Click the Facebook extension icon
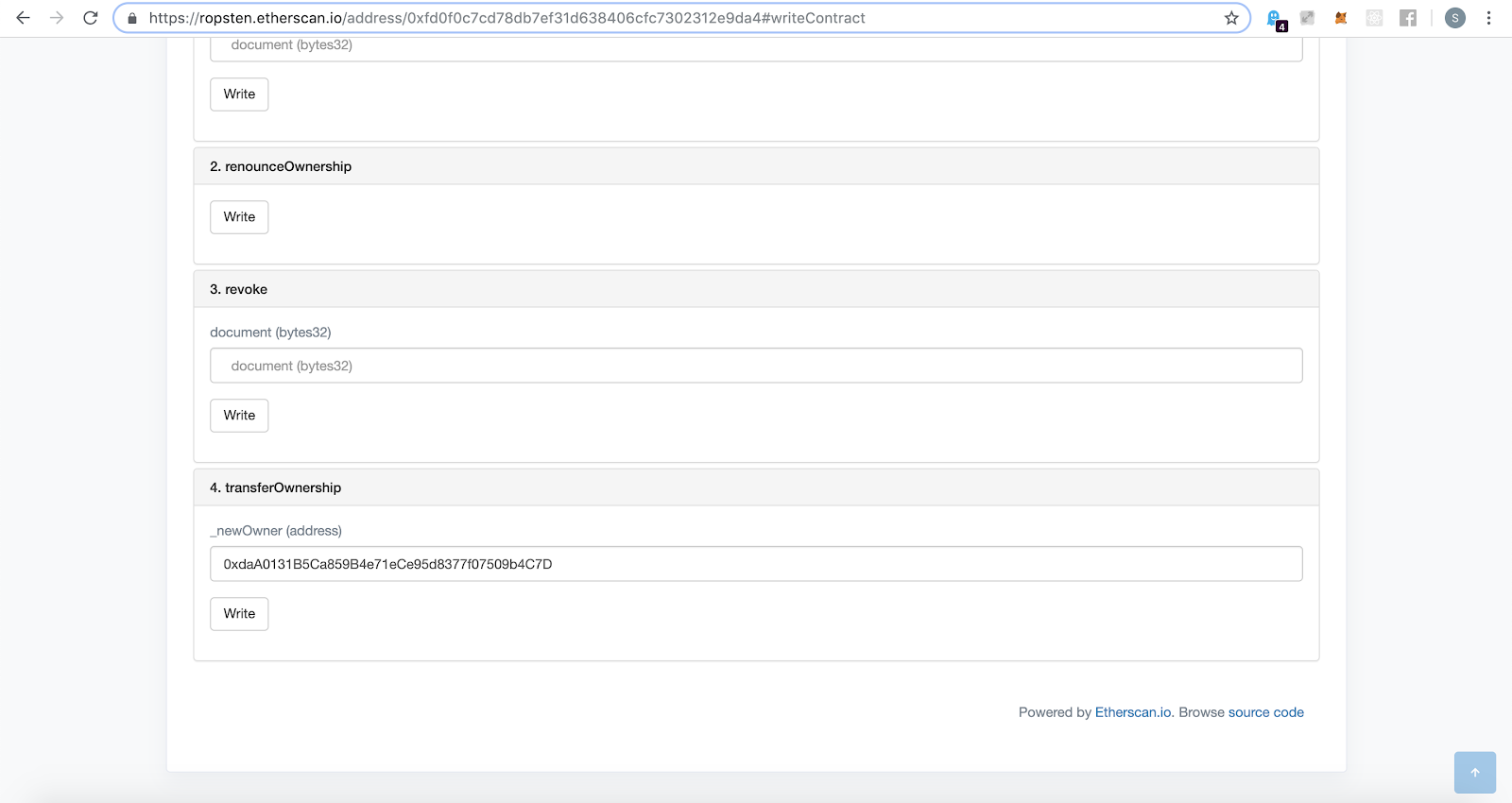Screen dimensions: 1512x803 (1408, 18)
